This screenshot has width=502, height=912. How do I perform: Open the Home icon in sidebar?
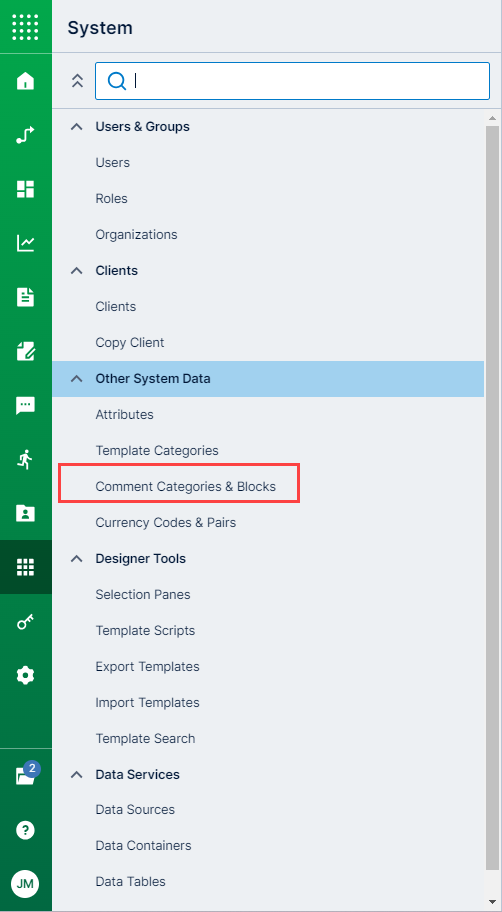pyautogui.click(x=26, y=81)
